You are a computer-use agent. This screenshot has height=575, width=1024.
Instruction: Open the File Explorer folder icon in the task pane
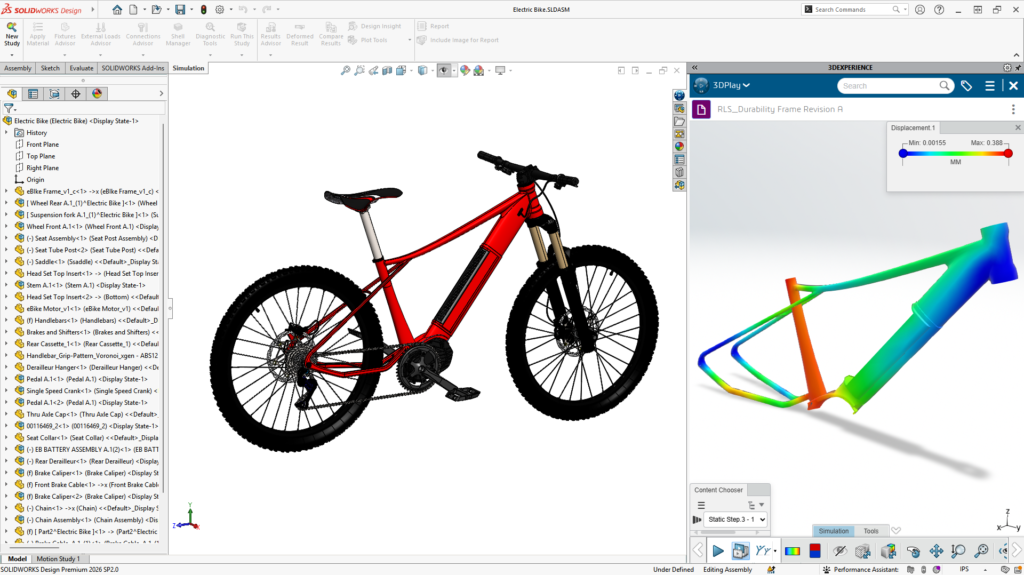click(x=679, y=121)
